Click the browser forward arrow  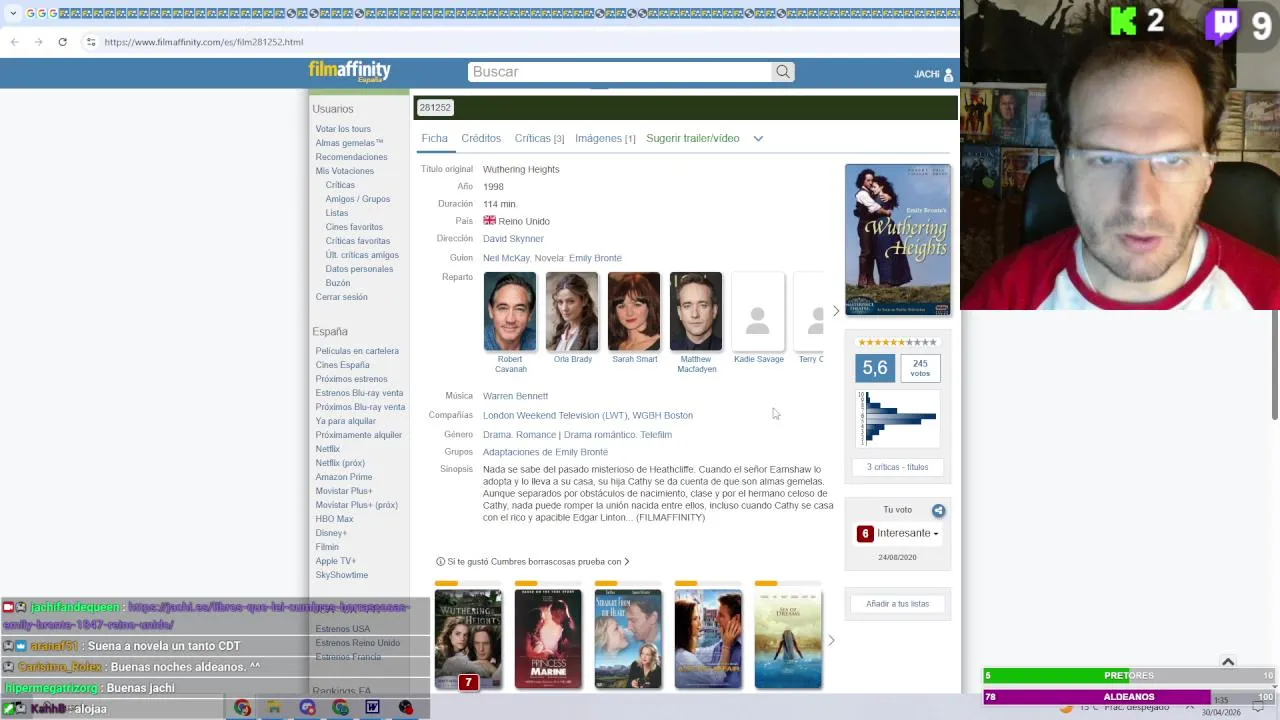click(38, 42)
